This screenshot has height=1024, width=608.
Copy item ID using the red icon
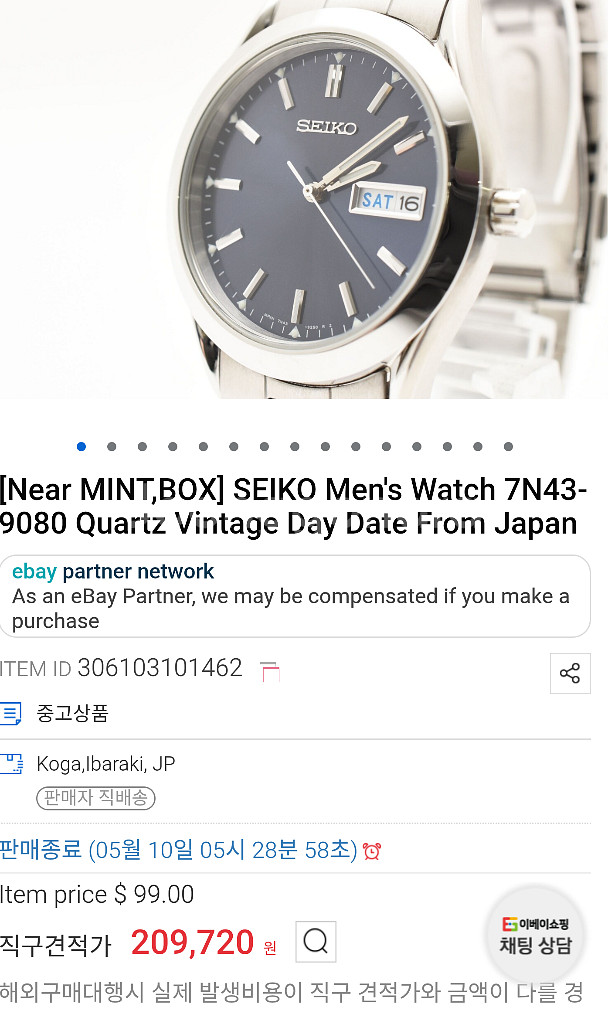(270, 671)
